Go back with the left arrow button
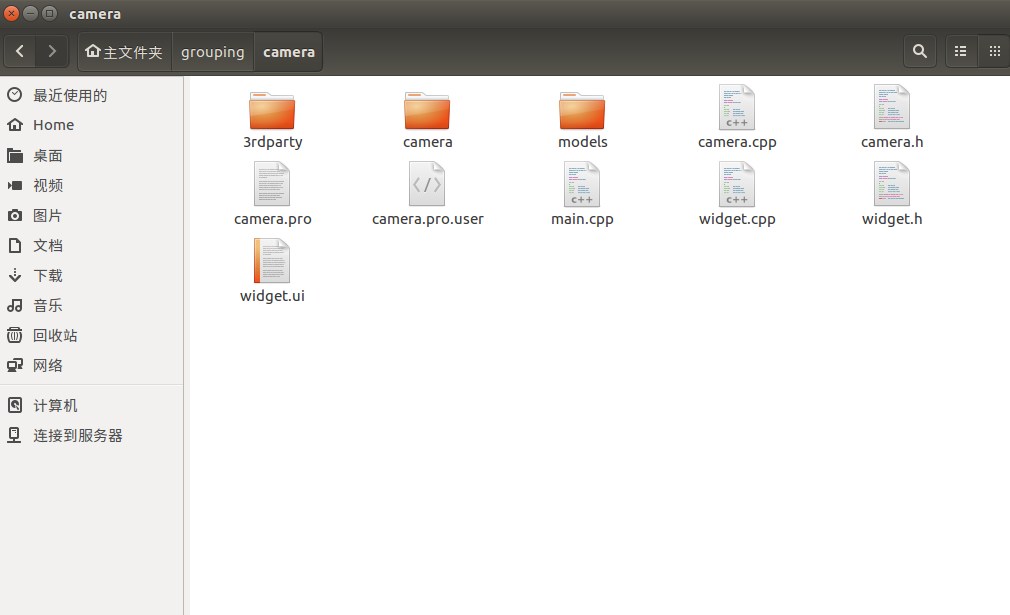The width and height of the screenshot is (1010, 615). coord(20,52)
